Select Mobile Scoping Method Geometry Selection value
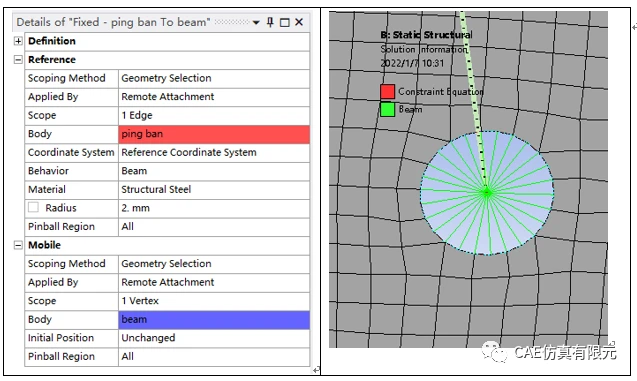 pos(214,264)
